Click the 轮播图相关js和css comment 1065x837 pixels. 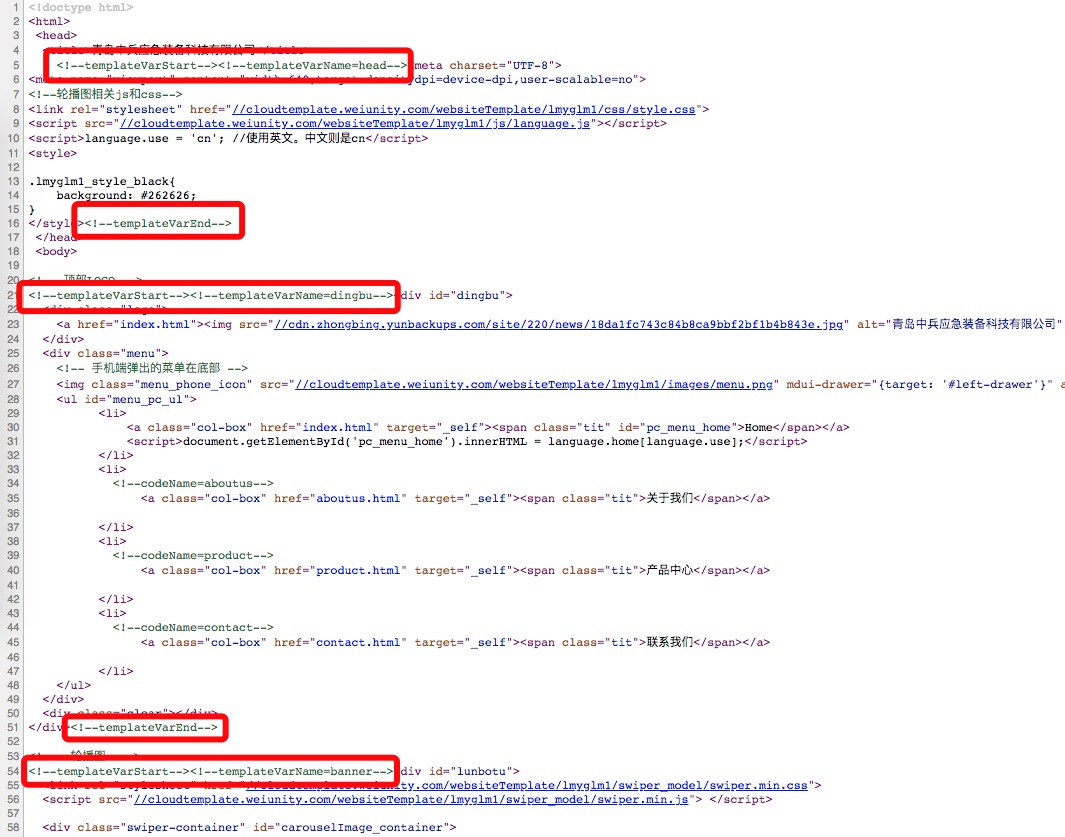tap(105, 94)
